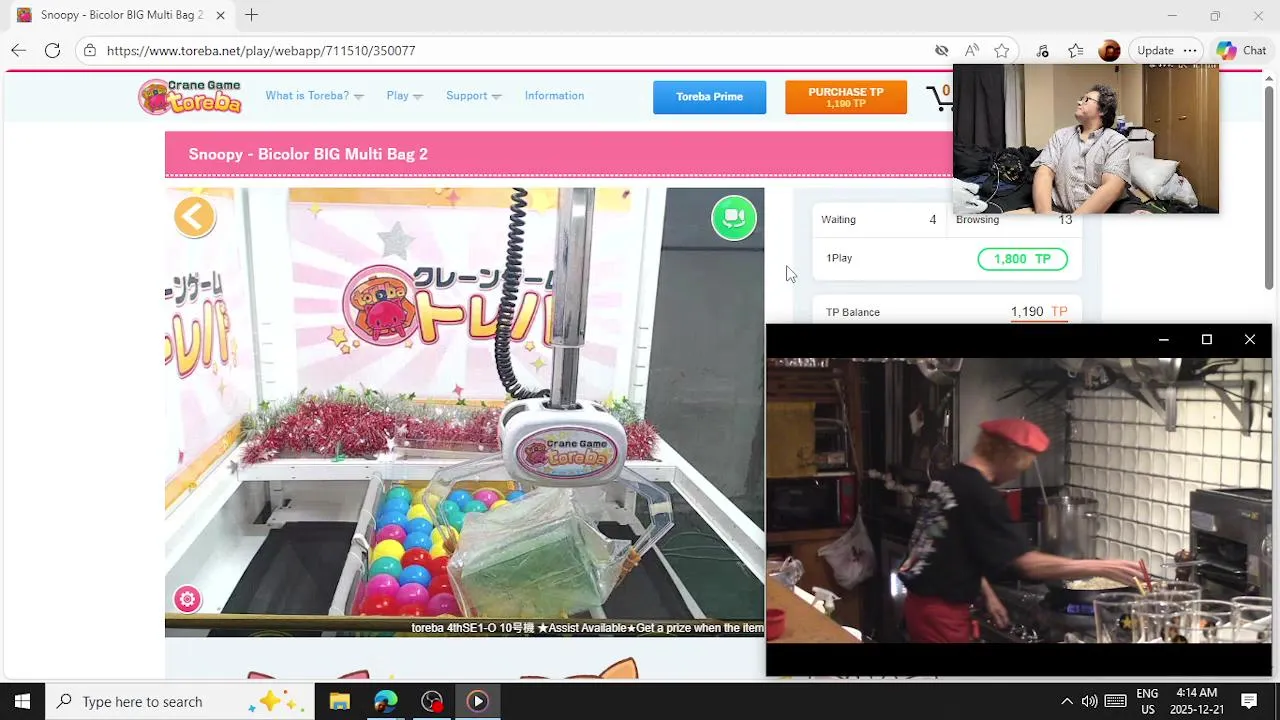Click the 1,800 TP play button
Viewport: 1280px width, 720px height.
pyautogui.click(x=1022, y=259)
